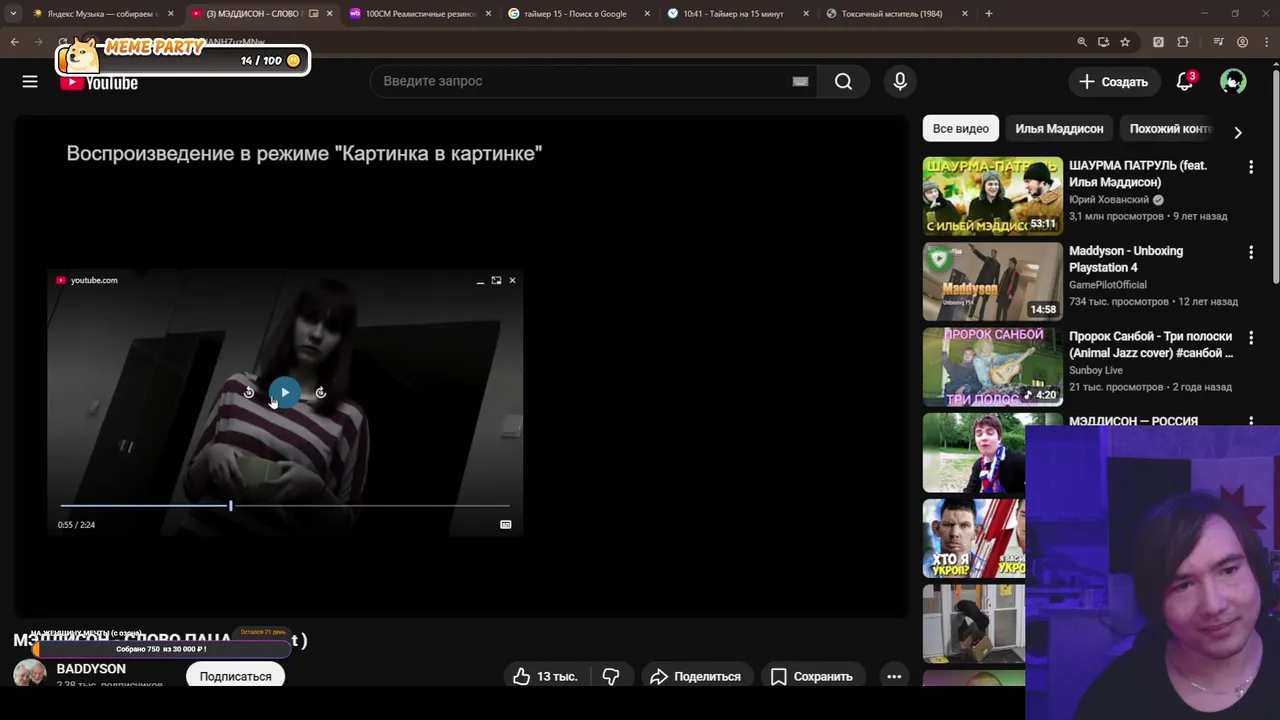Viewport: 1280px width, 720px height.
Task: Open browser zoom magnifier icon
Action: 1081,42
